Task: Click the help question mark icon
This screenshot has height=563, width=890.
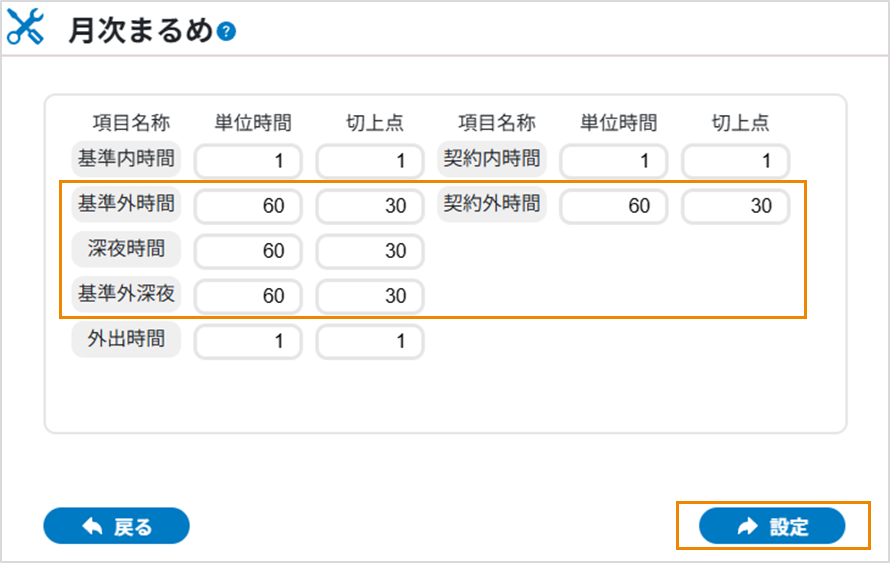Action: (x=226, y=31)
